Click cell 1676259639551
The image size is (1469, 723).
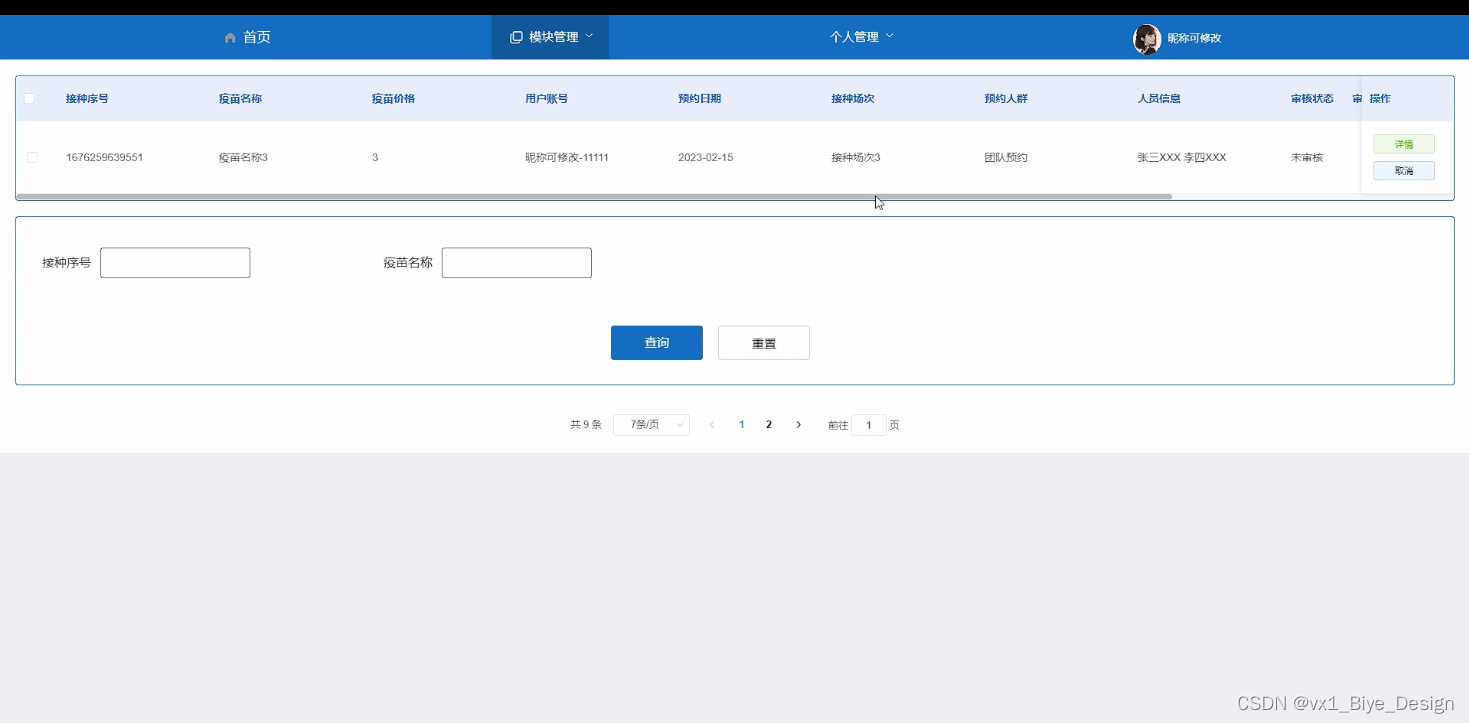105,158
